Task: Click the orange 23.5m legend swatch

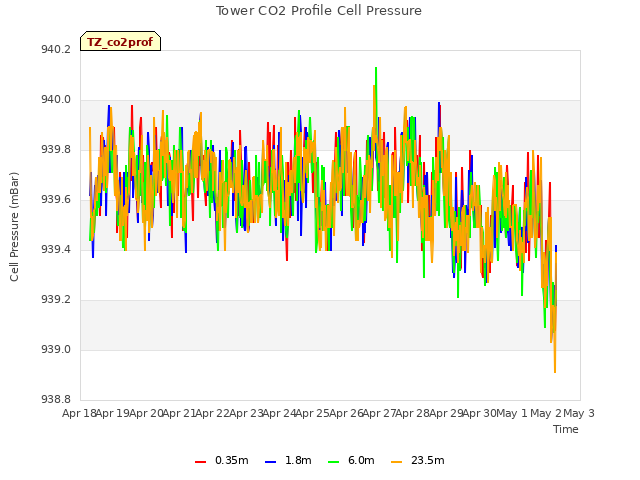Action: click(396, 462)
